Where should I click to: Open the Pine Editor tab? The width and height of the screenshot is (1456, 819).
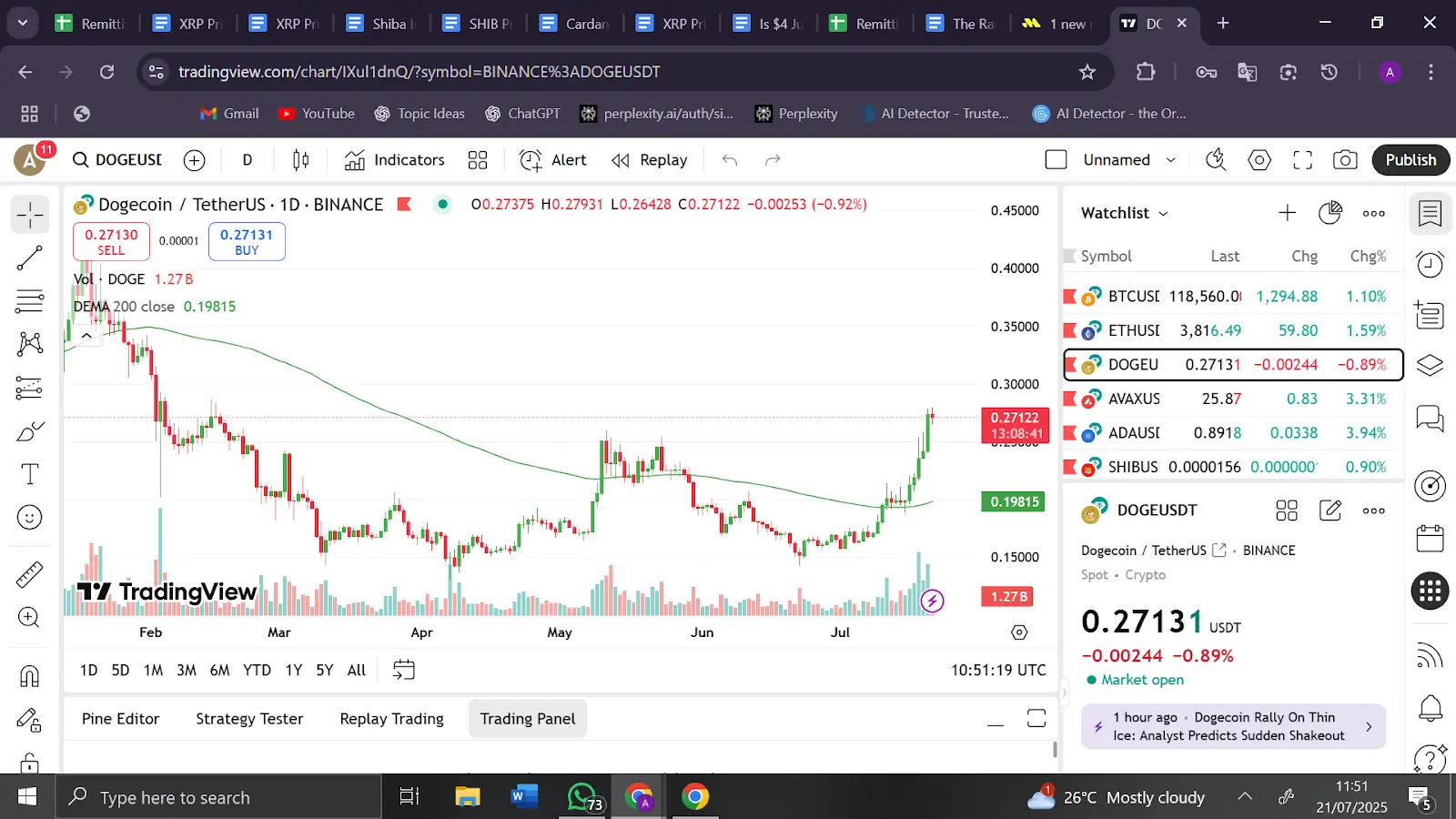point(120,719)
